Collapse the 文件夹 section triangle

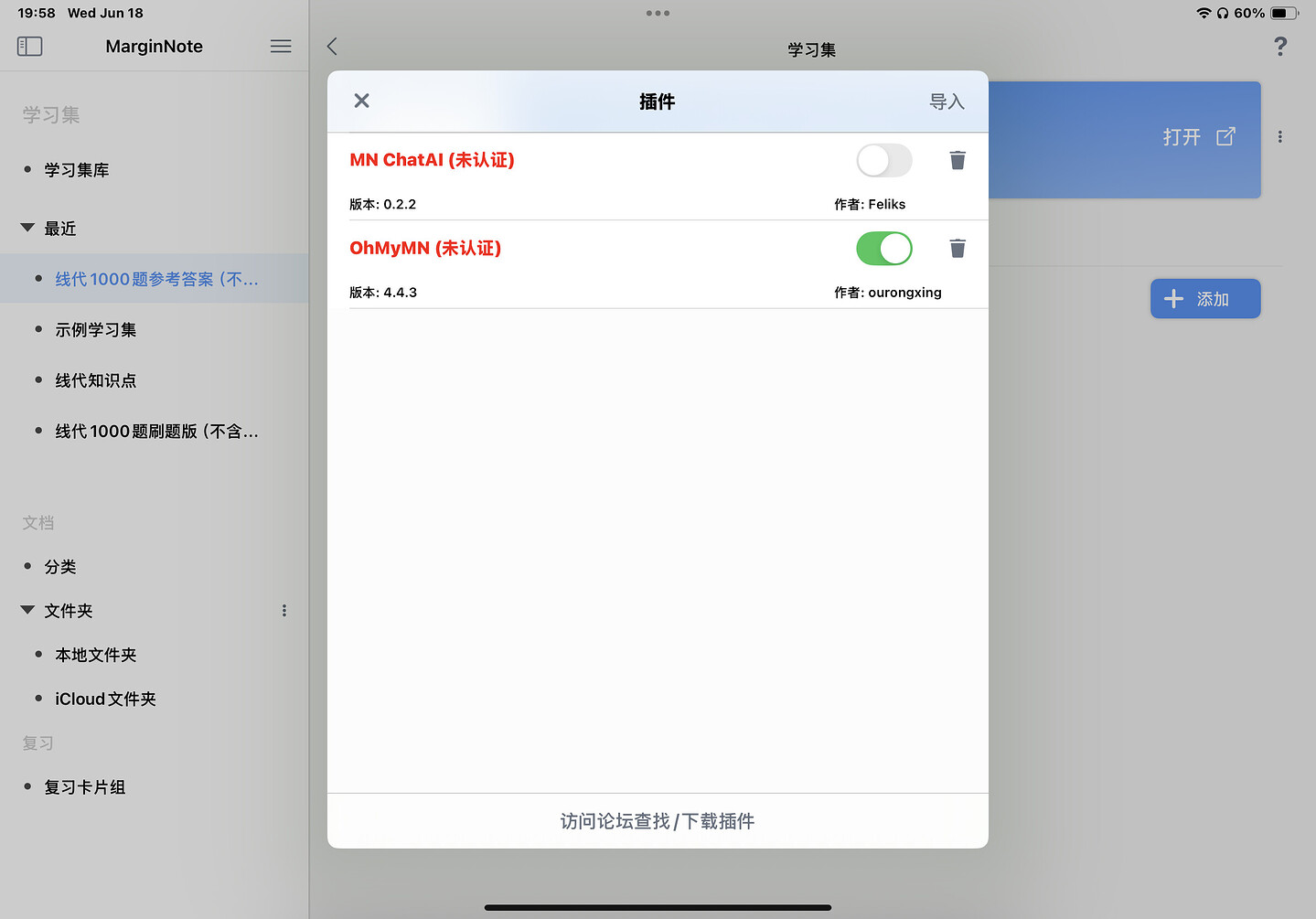(27, 610)
